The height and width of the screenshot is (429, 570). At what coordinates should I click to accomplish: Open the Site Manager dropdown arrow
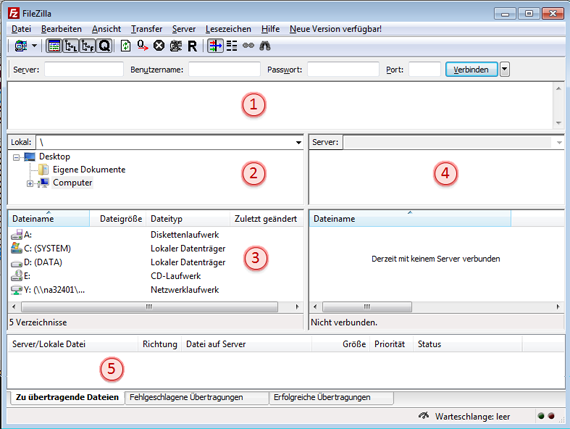click(34, 46)
